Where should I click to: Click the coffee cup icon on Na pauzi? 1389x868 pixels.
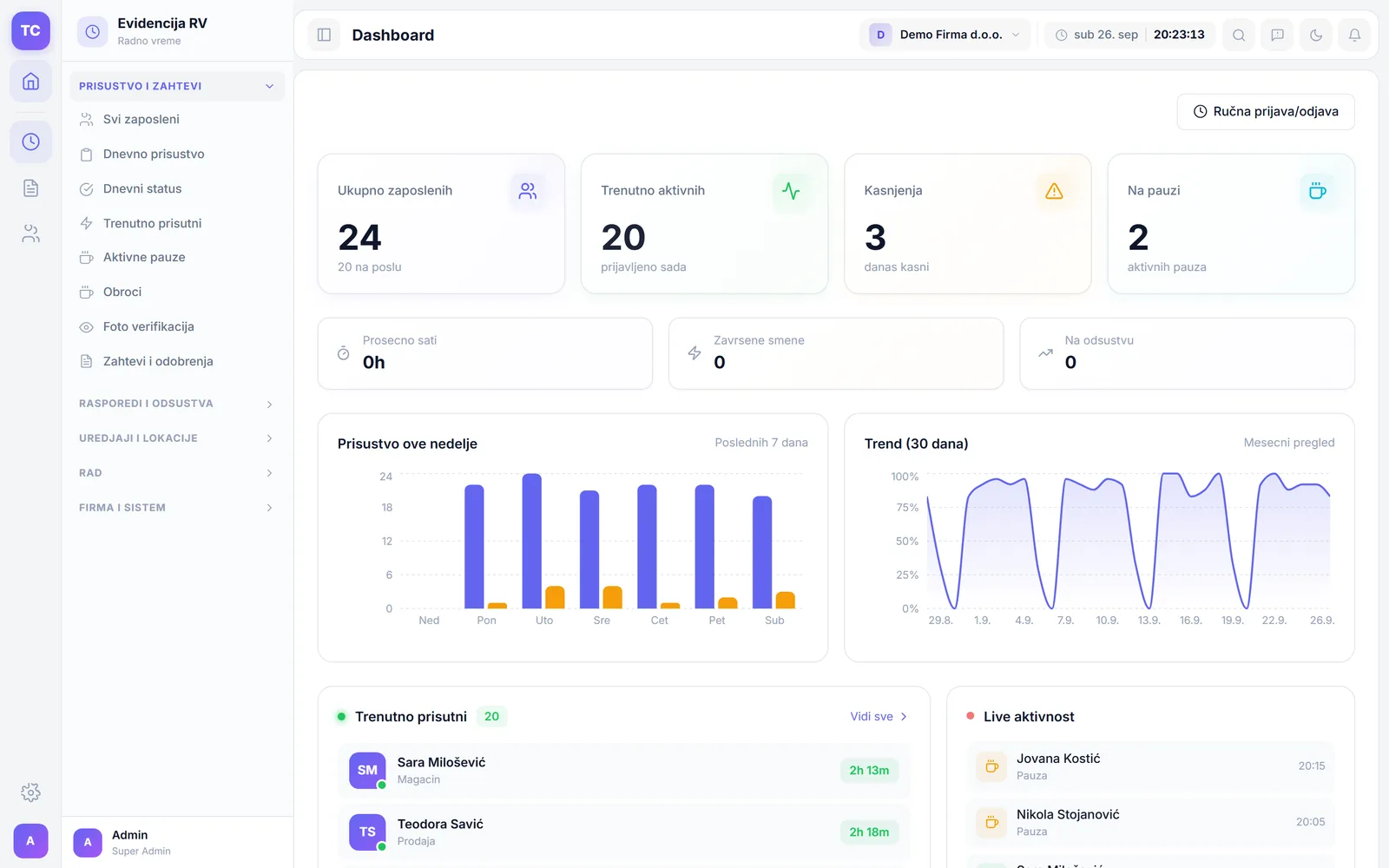point(1317,191)
